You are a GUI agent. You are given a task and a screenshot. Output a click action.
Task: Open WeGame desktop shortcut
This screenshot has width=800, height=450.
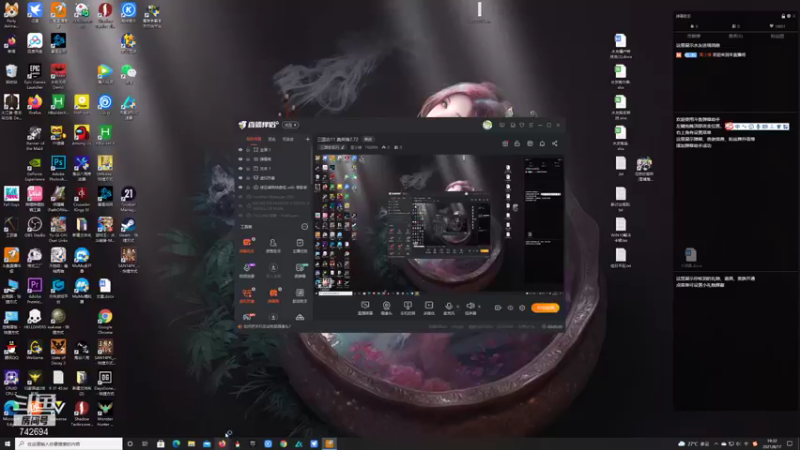(x=35, y=350)
